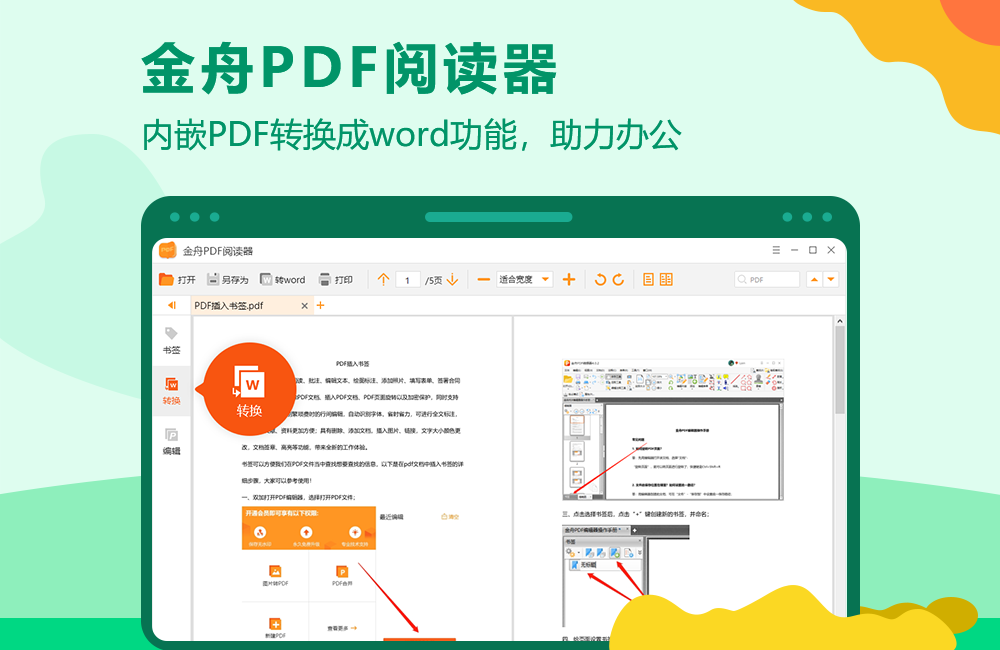Jump to next page with down arrow
The width and height of the screenshot is (1000, 650).
[450, 278]
